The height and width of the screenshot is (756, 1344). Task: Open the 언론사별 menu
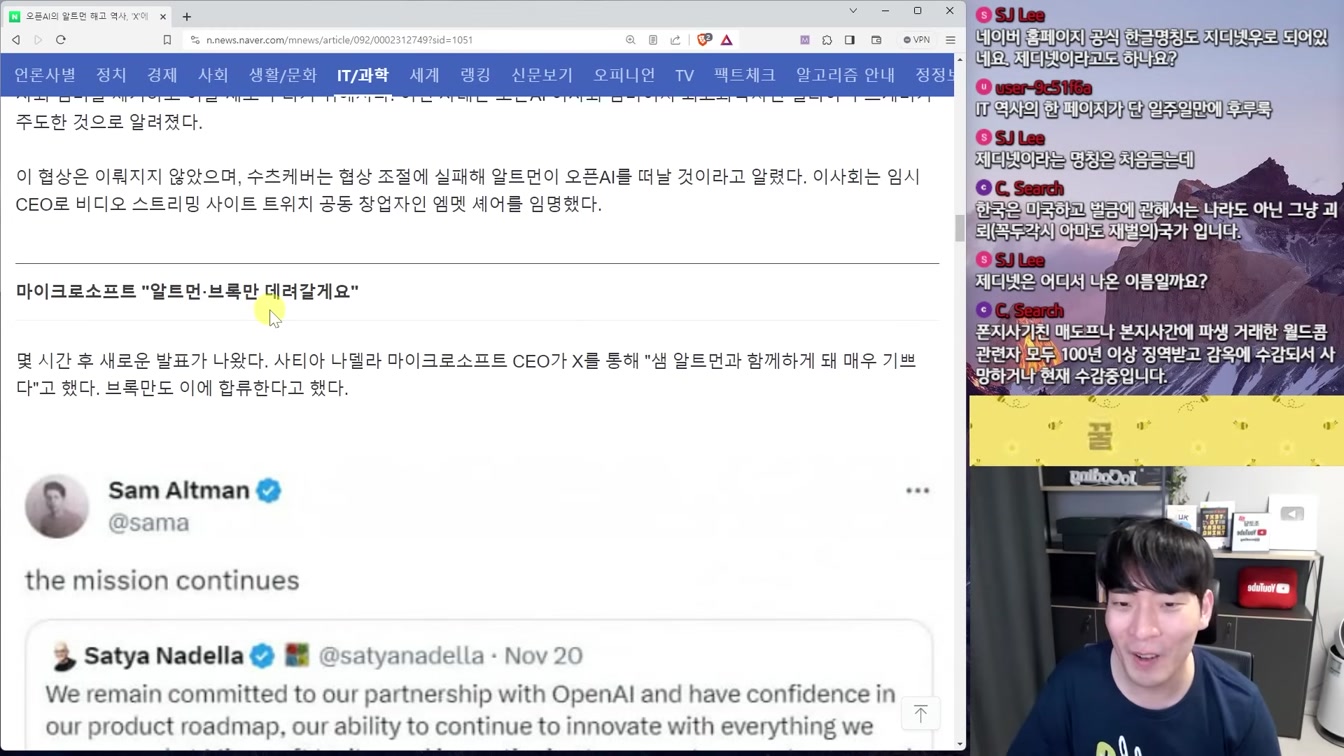pos(45,75)
